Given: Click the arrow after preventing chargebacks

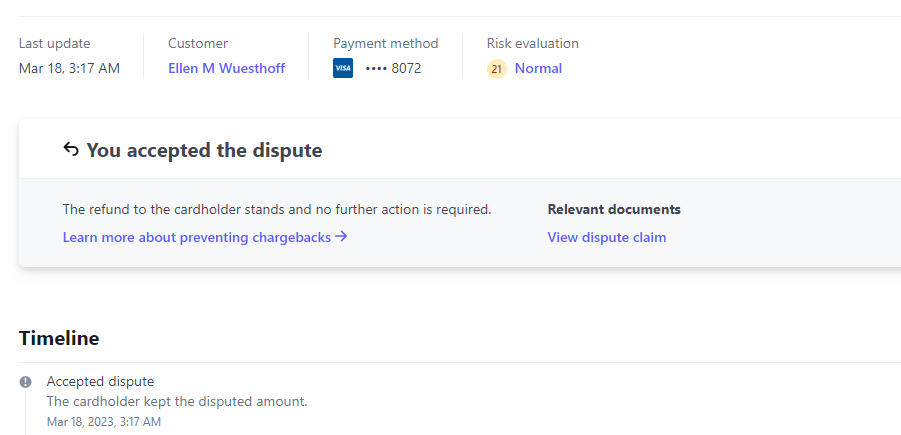Looking at the screenshot, I should click(341, 237).
